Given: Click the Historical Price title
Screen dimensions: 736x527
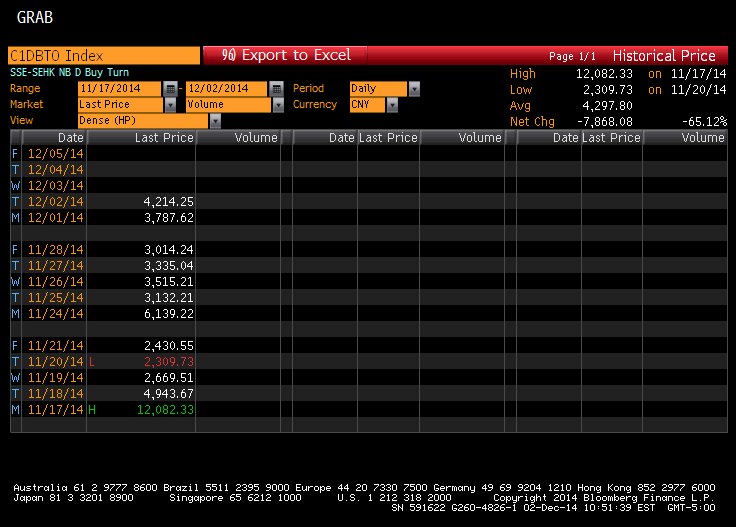Looking at the screenshot, I should (x=664, y=56).
